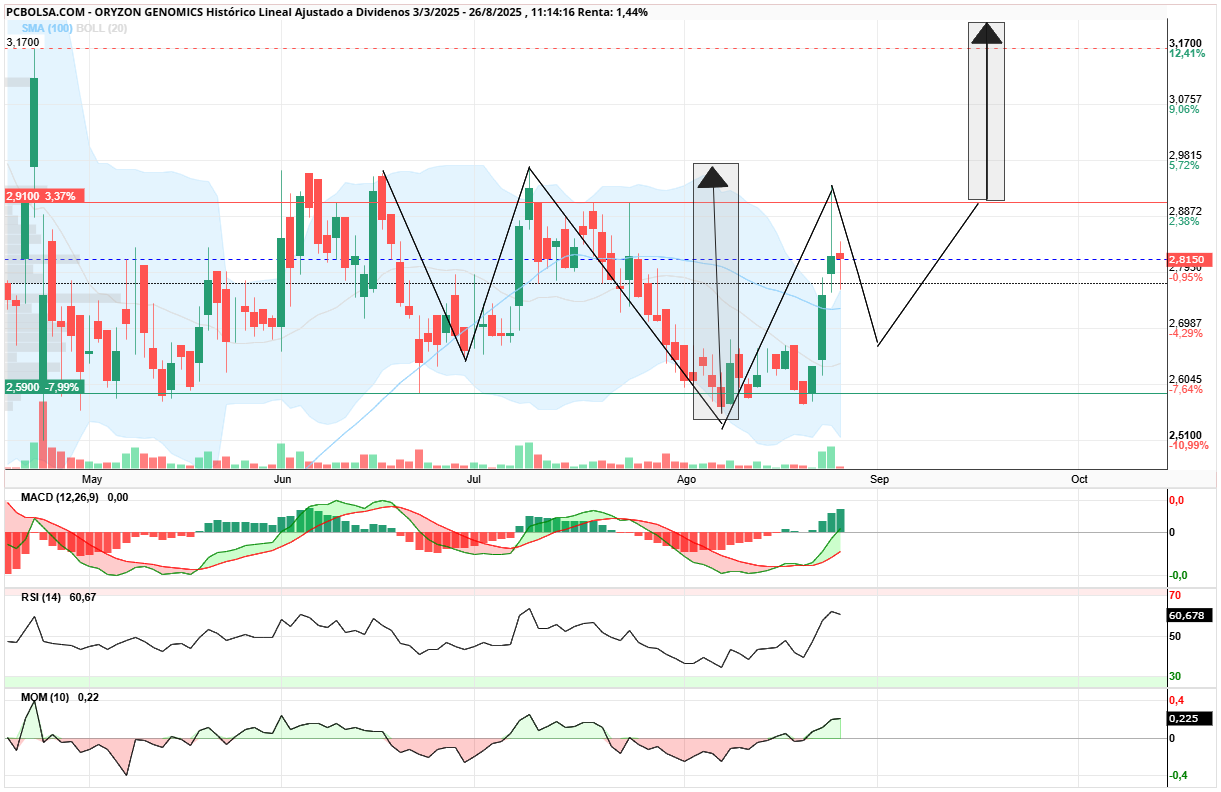Click the 0,4 momentum axis value
Screen dimensions: 1221x792
tap(1177, 700)
